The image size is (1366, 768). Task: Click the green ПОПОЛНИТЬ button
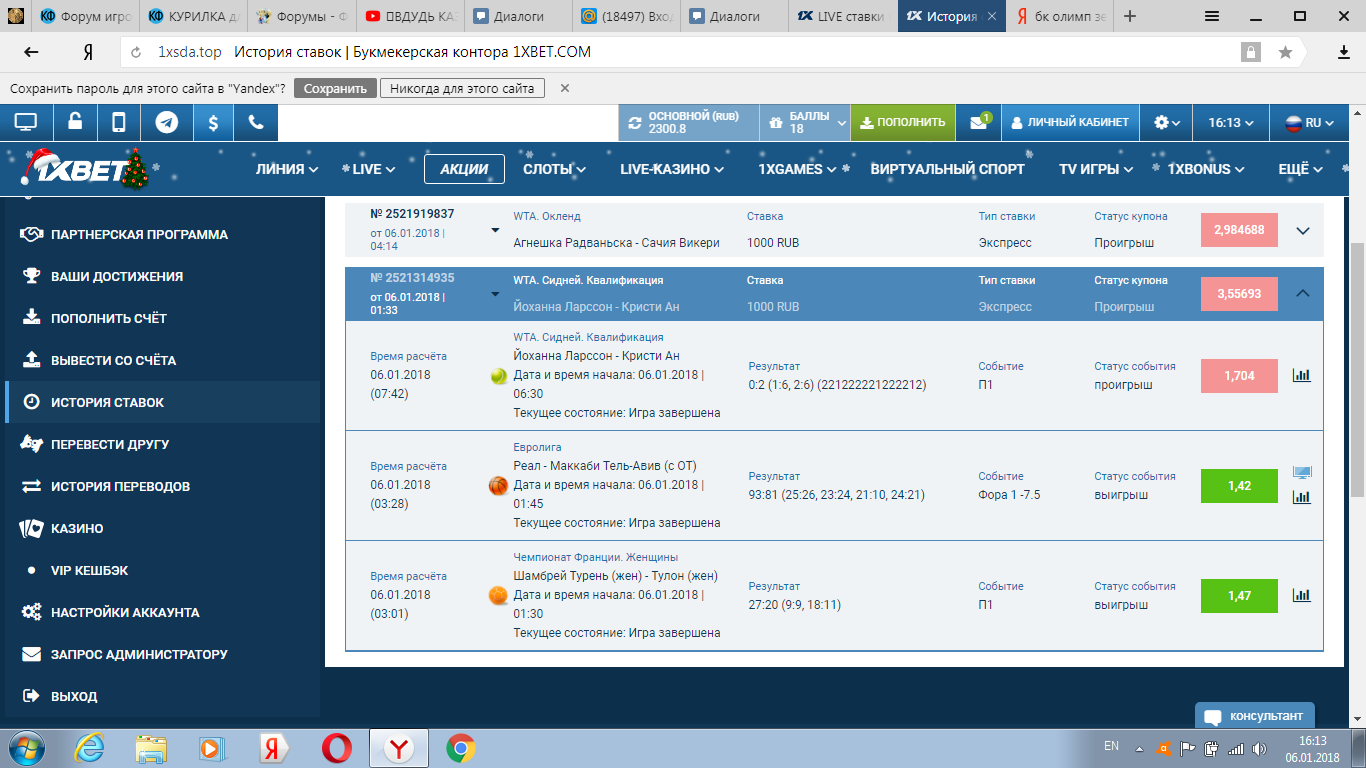coord(903,123)
